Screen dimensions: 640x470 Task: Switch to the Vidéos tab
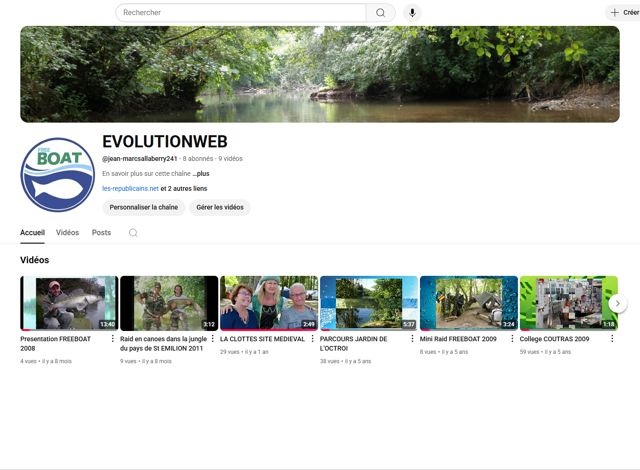pos(67,233)
